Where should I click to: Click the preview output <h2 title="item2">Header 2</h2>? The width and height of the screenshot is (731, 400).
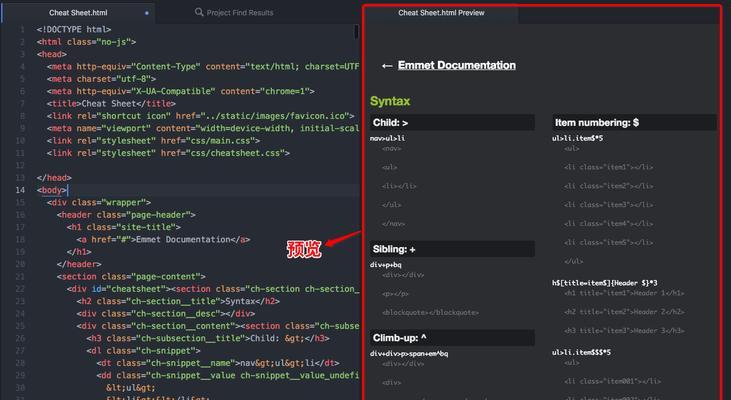pyautogui.click(x=624, y=311)
